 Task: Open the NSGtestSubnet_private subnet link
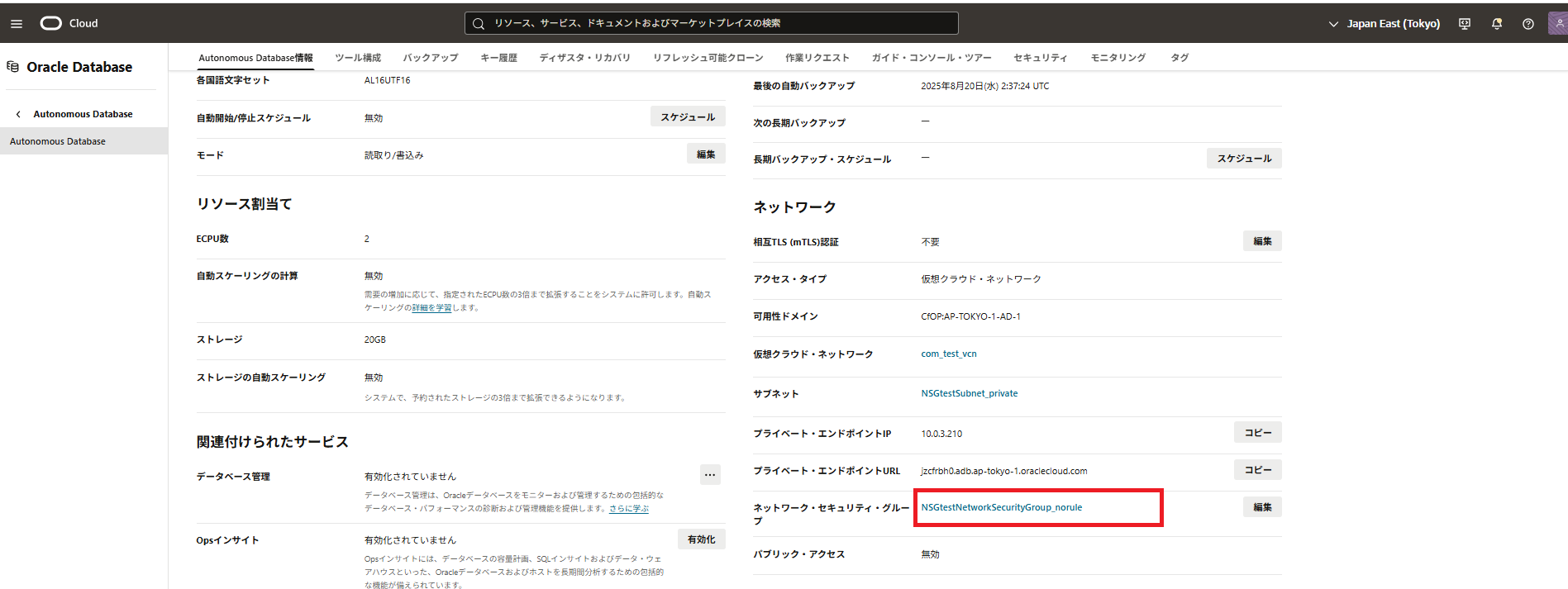970,393
